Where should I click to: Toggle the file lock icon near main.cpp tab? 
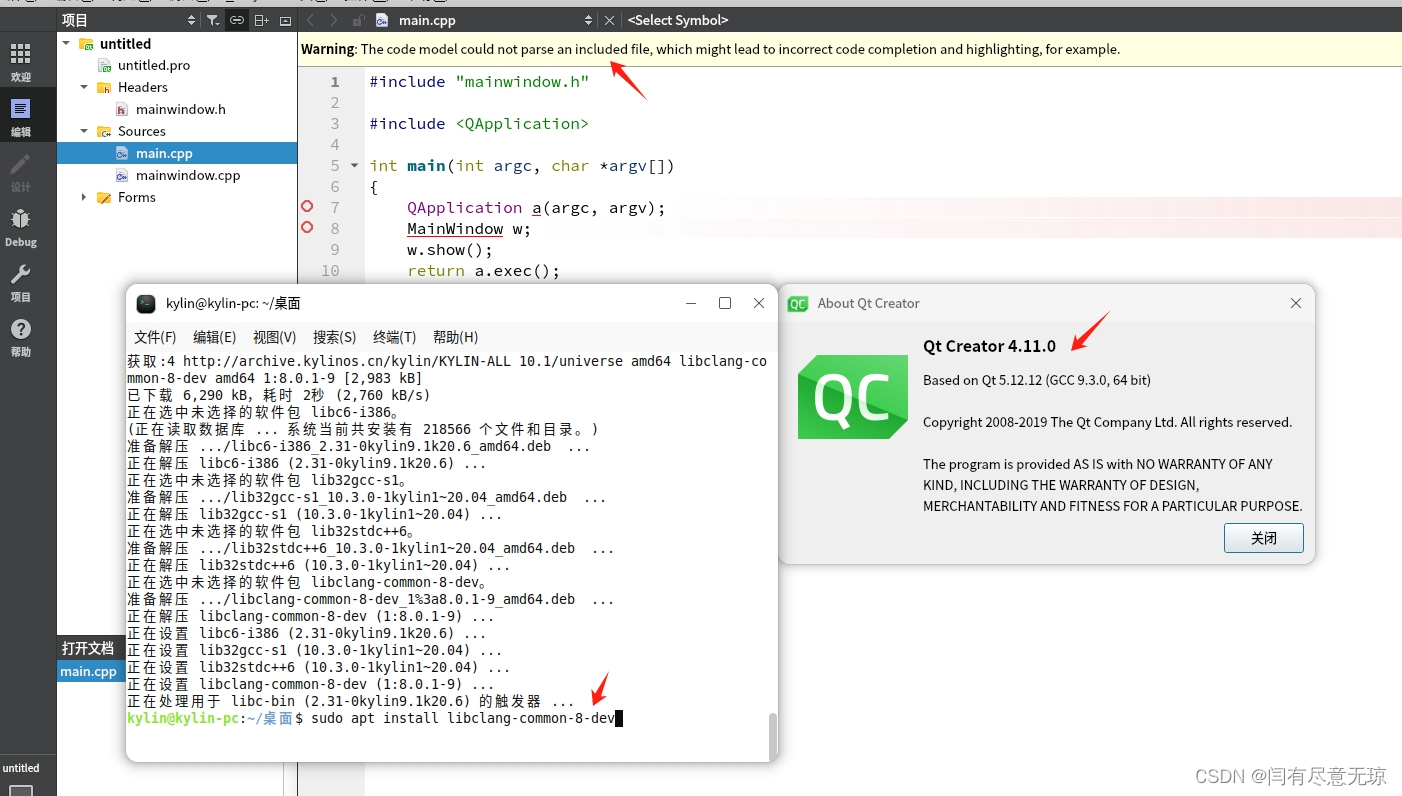click(x=357, y=19)
